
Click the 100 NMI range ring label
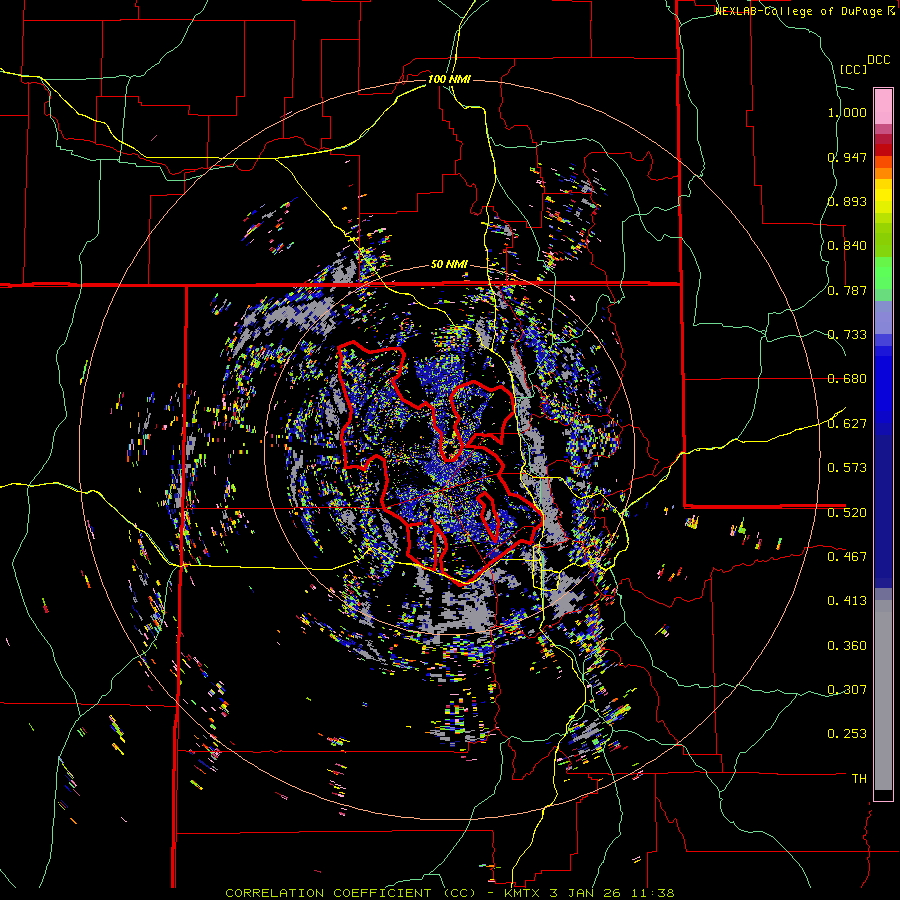449,79
